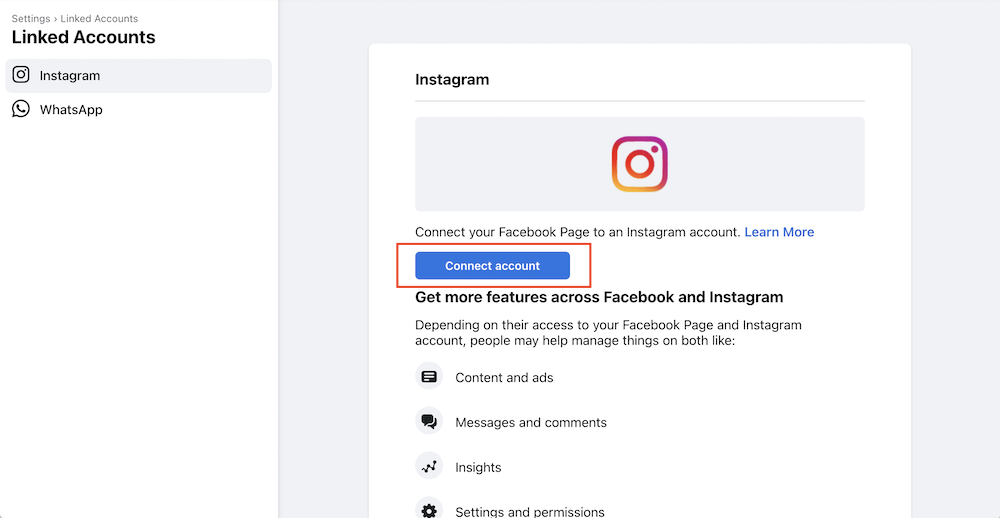This screenshot has height=518, width=1000.
Task: Click the Content and ads label
Action: [x=504, y=378]
